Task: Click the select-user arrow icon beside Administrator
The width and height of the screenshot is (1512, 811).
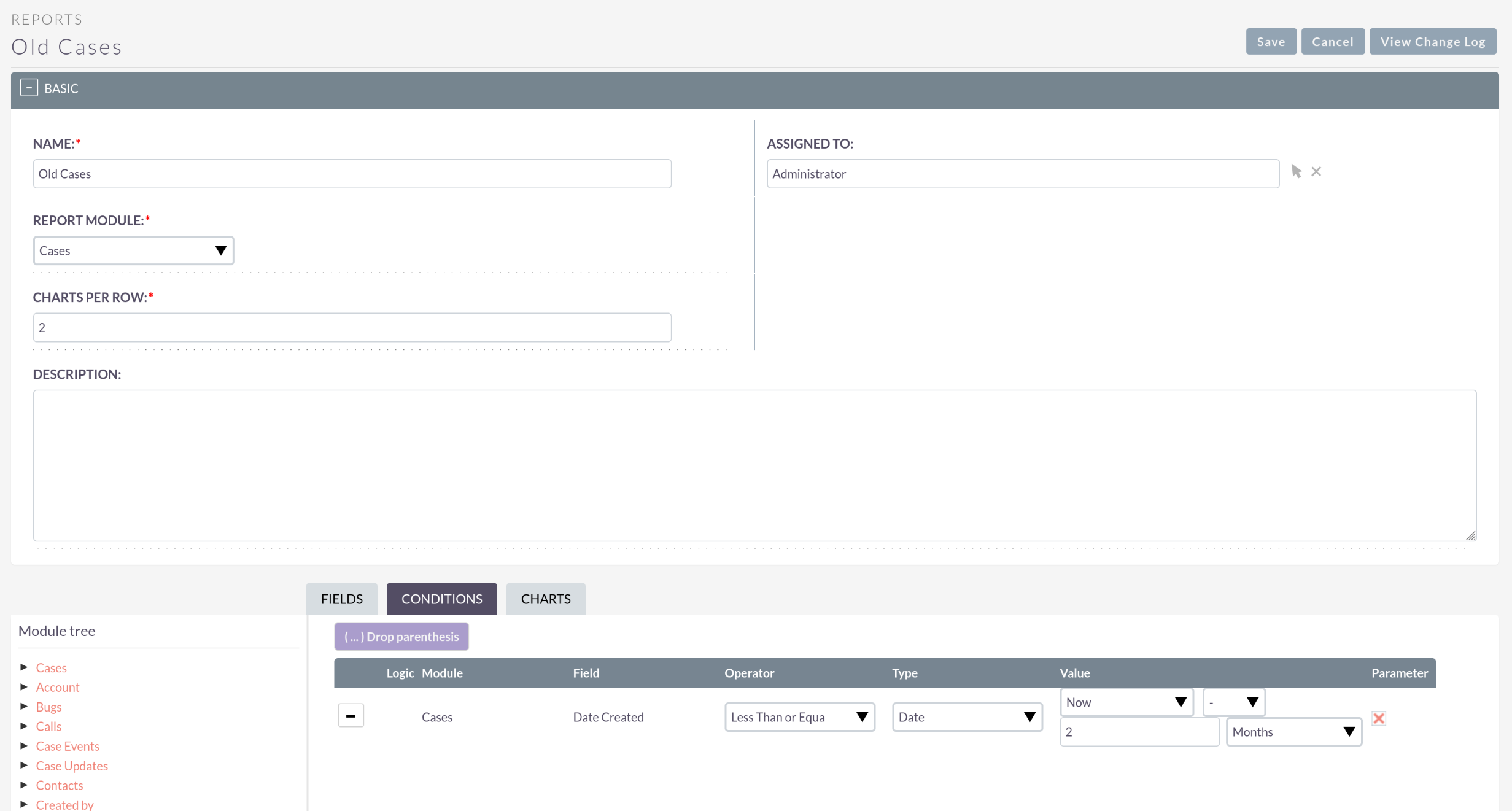Action: pyautogui.click(x=1296, y=171)
